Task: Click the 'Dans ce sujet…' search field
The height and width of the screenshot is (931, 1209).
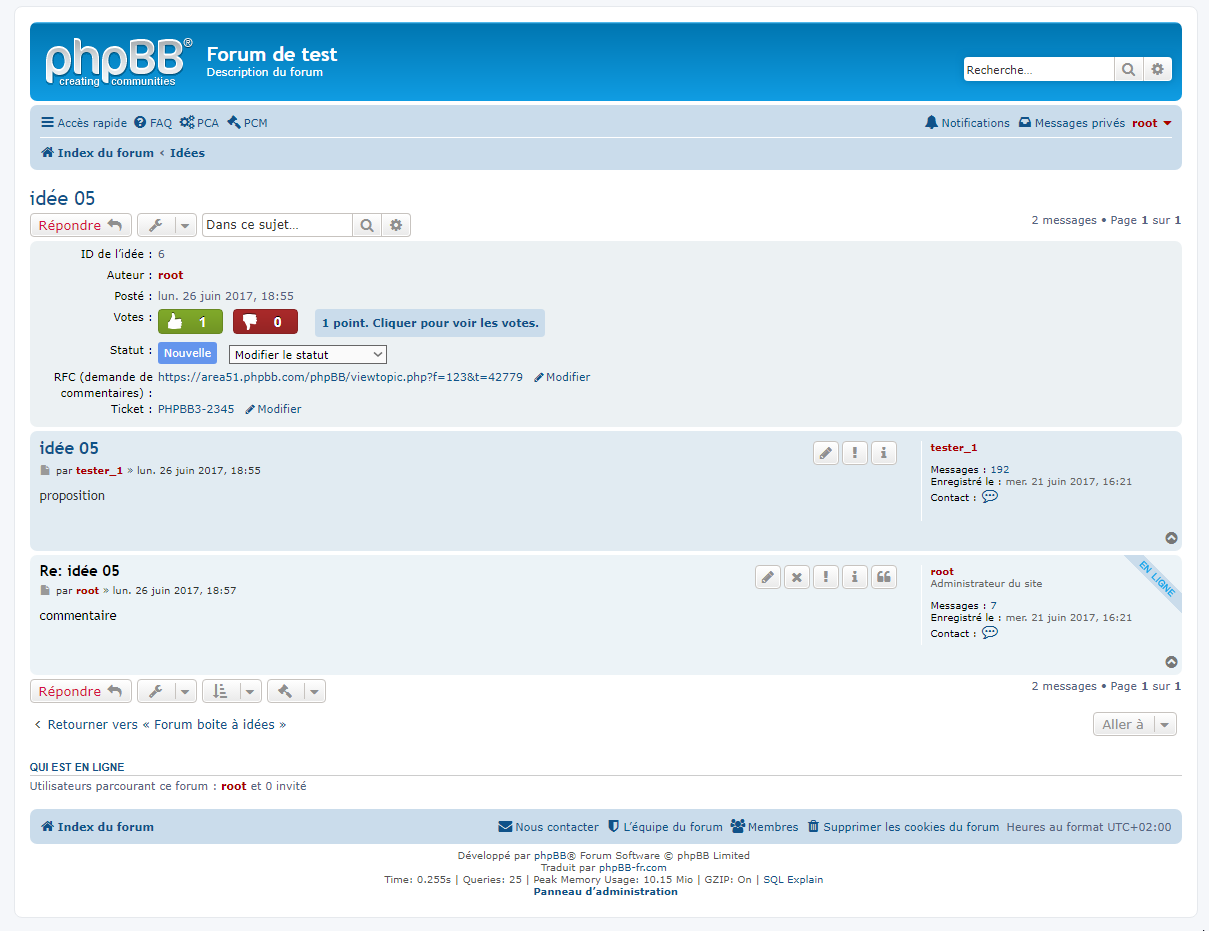Action: (277, 225)
